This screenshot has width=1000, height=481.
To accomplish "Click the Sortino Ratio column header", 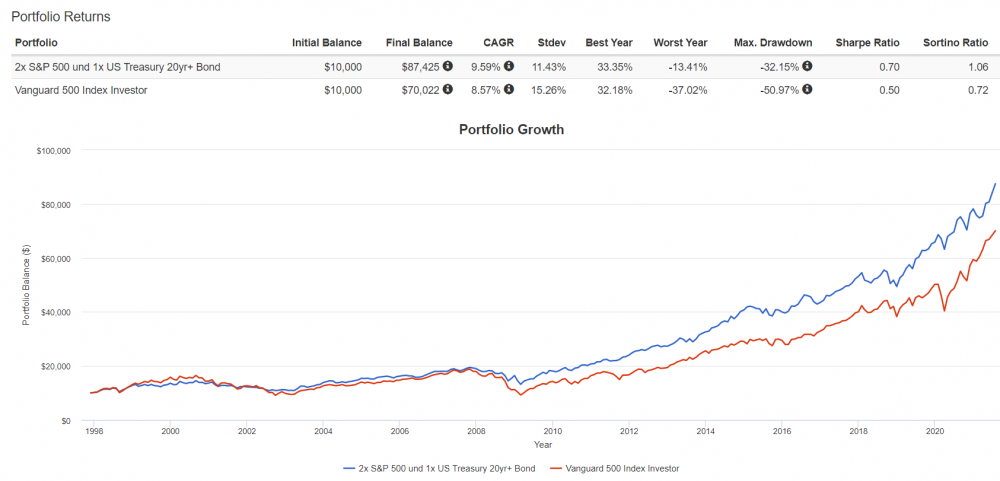I will coord(956,43).
